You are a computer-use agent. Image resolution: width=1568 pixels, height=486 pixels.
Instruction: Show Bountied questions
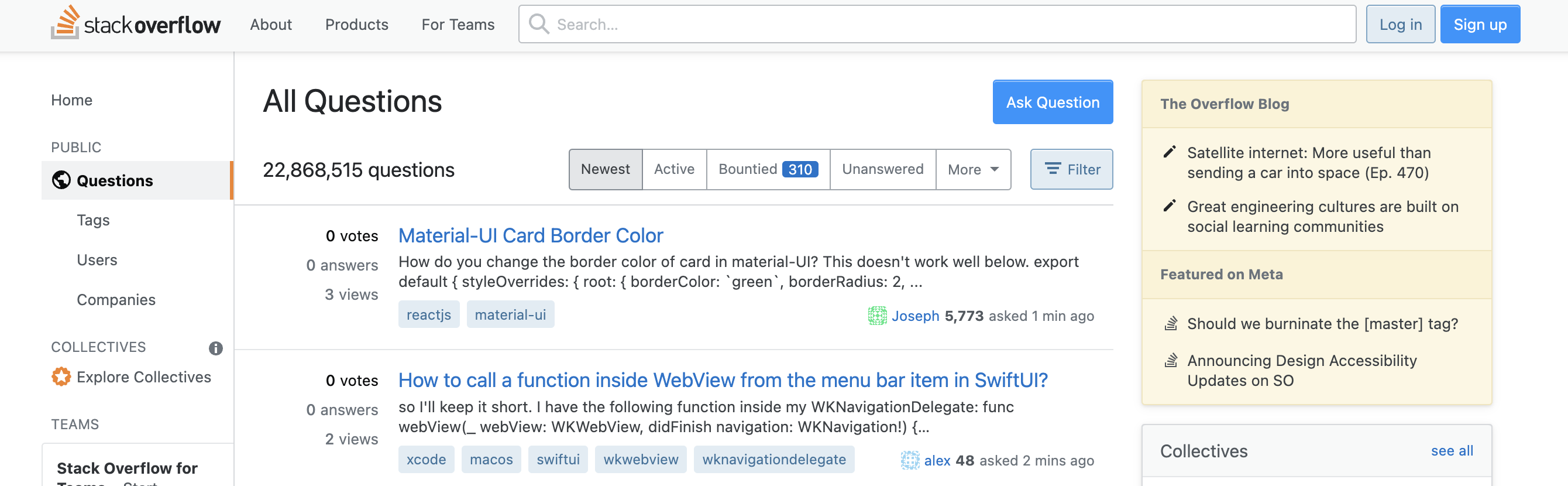pyautogui.click(x=768, y=169)
